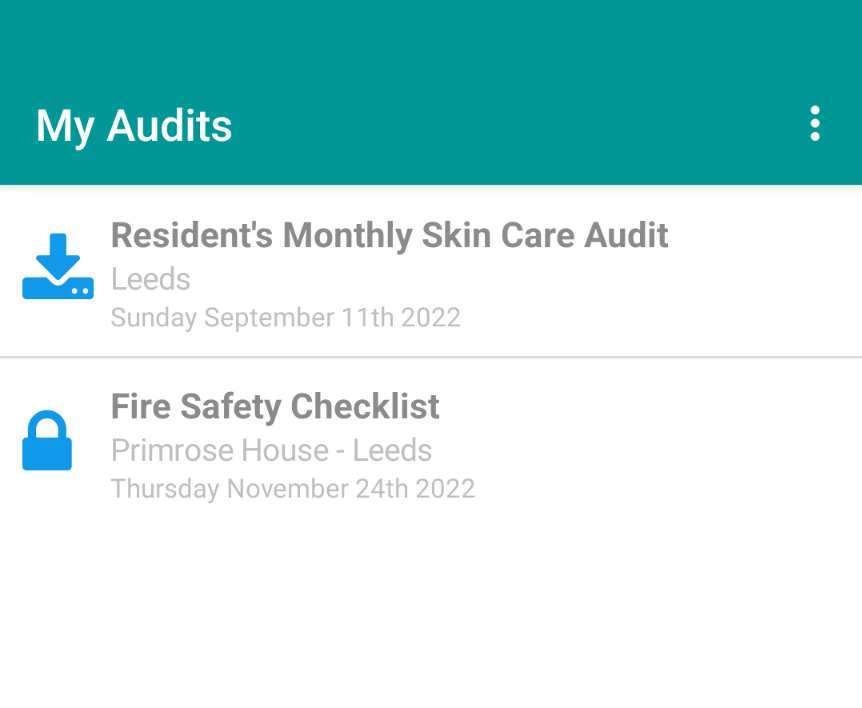862x708 pixels.
Task: Tap the date Sunday September 11th 2022
Action: [285, 317]
